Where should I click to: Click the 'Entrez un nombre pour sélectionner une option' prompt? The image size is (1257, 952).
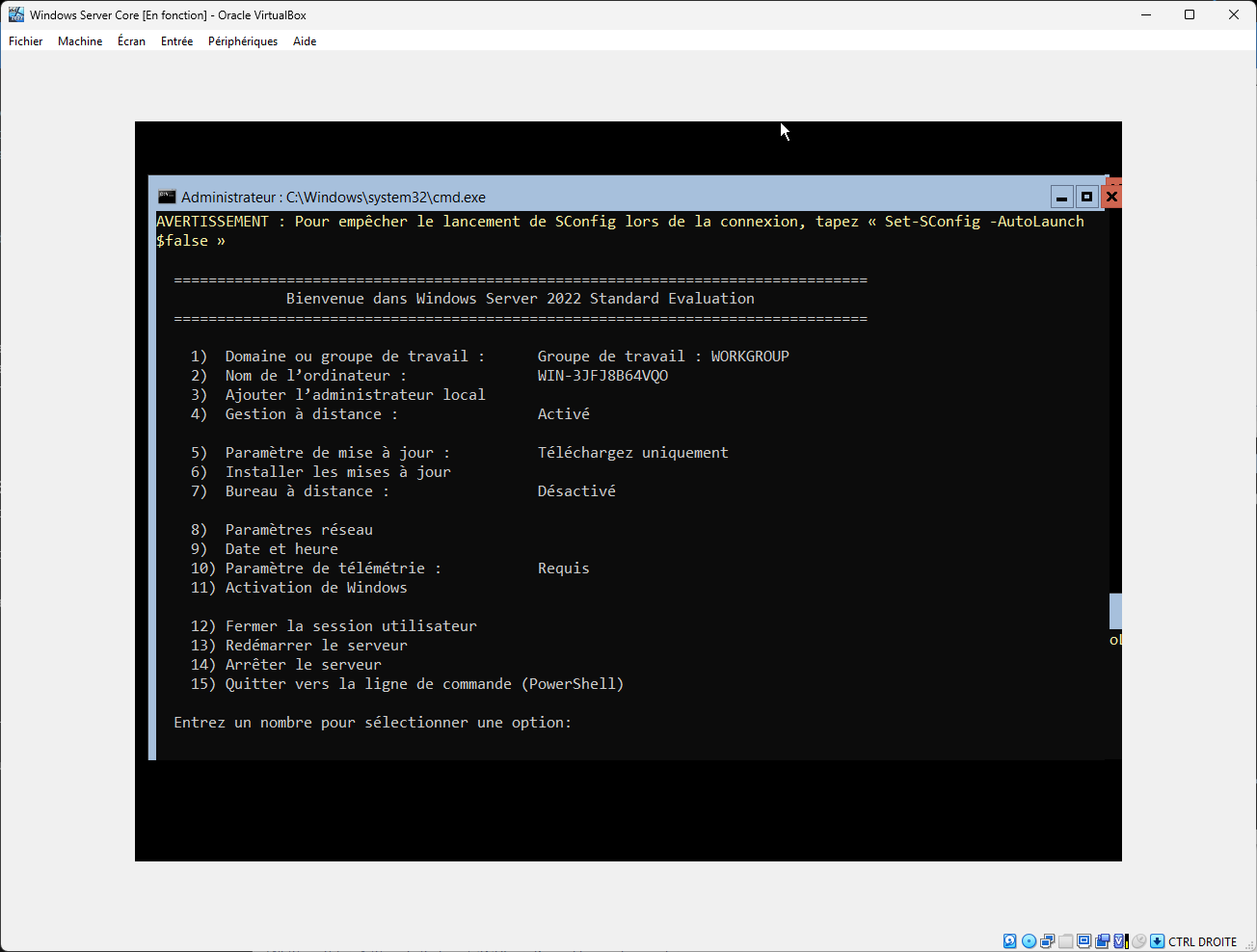tap(372, 723)
